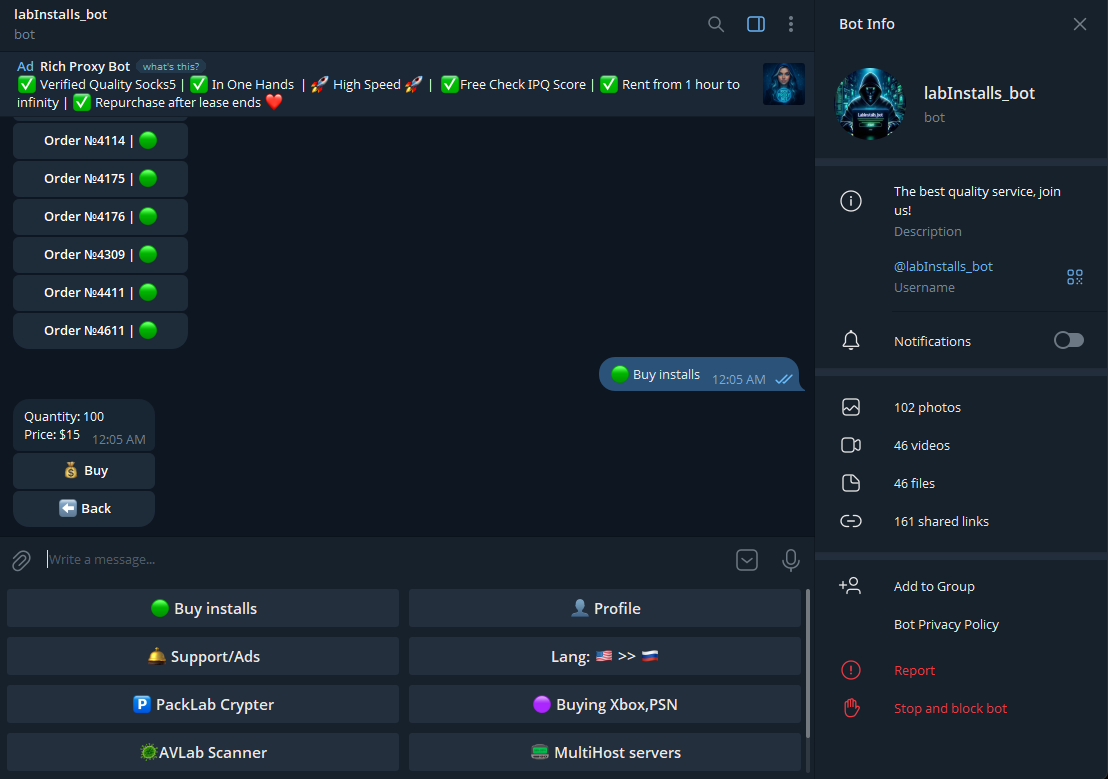This screenshot has height=779, width=1108.
Task: Hide the bot keyboard using its toggle icon
Action: (747, 560)
